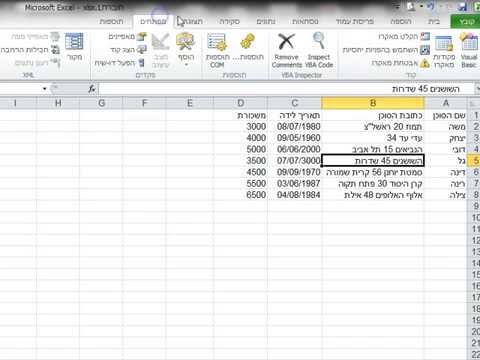Run Inspect VBA Code tool
Viewport: 480px width, 360px height.
(319, 50)
